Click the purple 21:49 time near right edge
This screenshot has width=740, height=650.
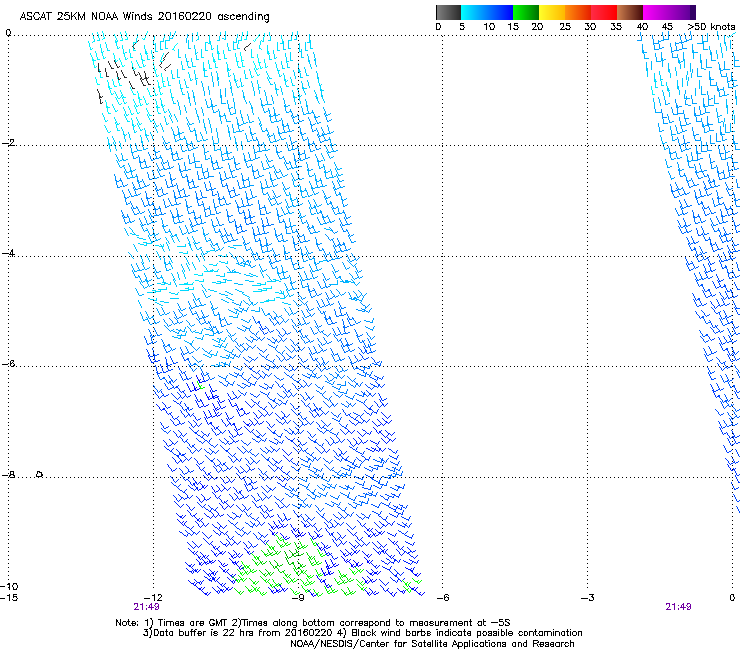click(x=678, y=607)
